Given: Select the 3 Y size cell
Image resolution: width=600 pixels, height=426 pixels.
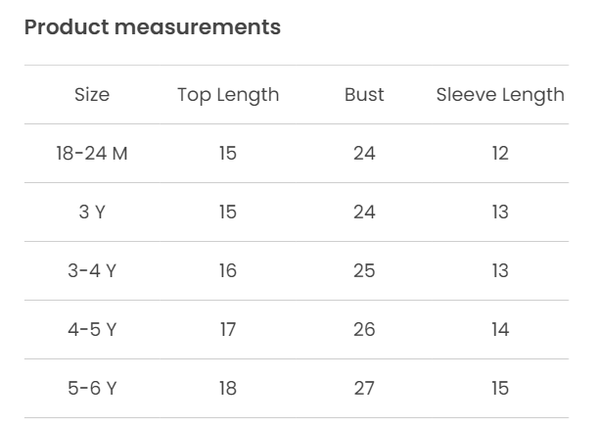Looking at the screenshot, I should pyautogui.click(x=92, y=212).
